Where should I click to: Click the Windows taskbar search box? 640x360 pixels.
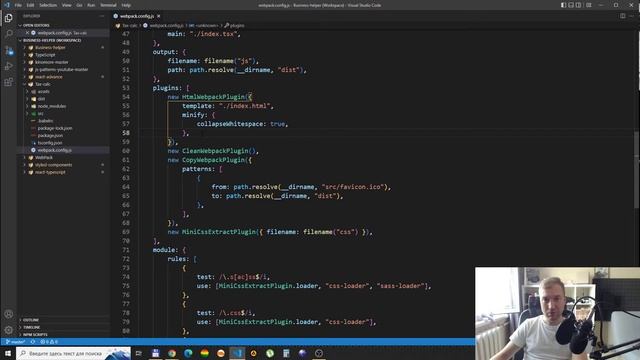tap(73, 353)
